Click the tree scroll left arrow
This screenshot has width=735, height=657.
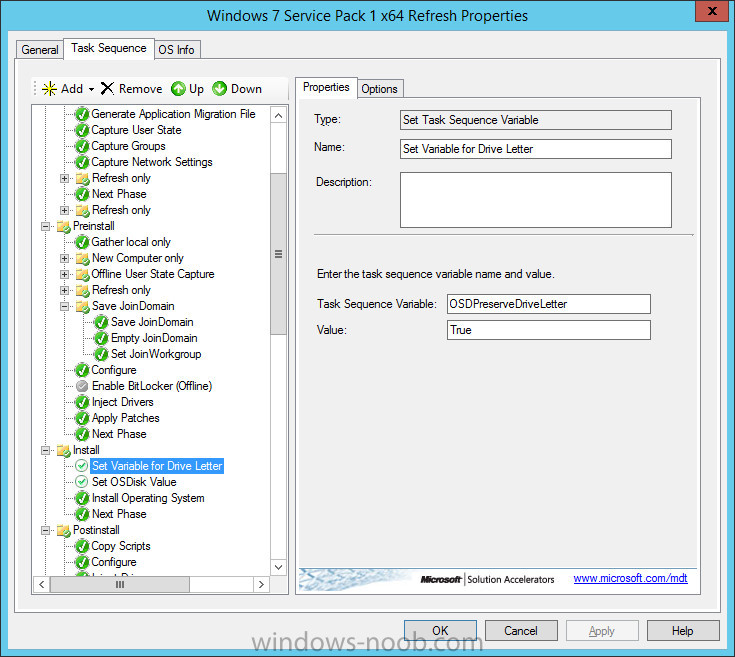(x=42, y=584)
